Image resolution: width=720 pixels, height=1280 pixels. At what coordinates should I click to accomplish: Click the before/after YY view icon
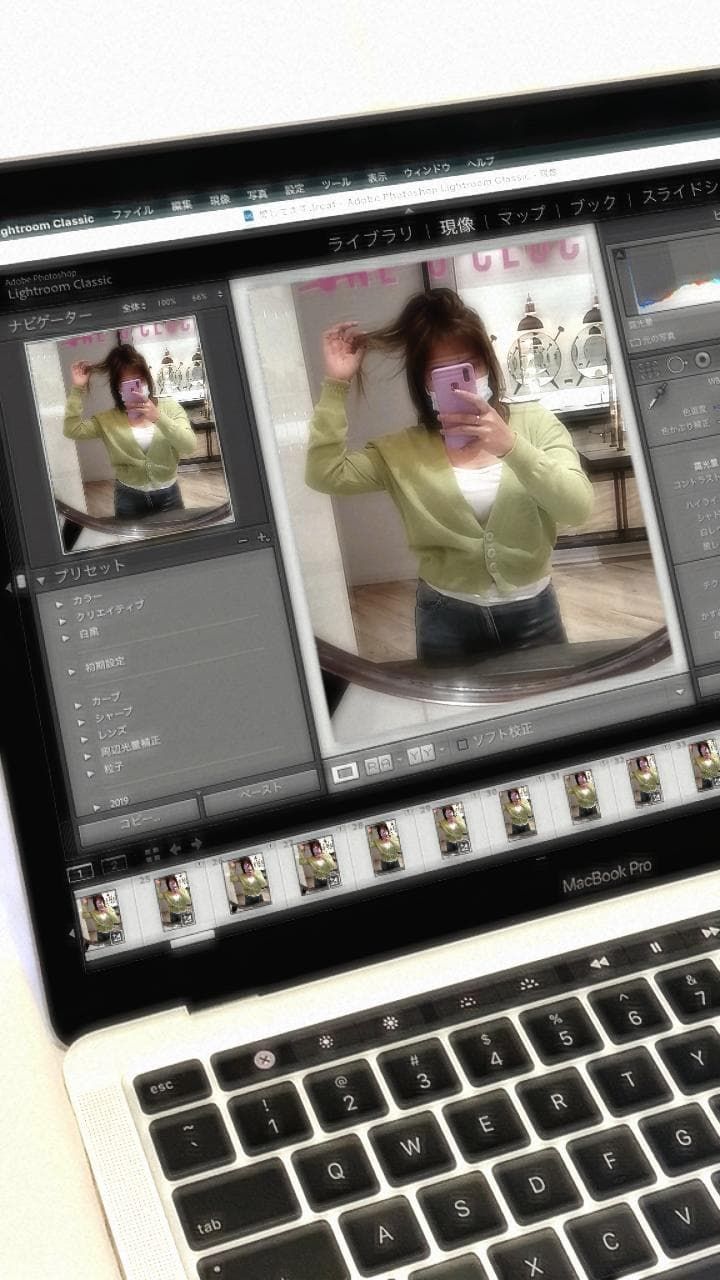[421, 755]
